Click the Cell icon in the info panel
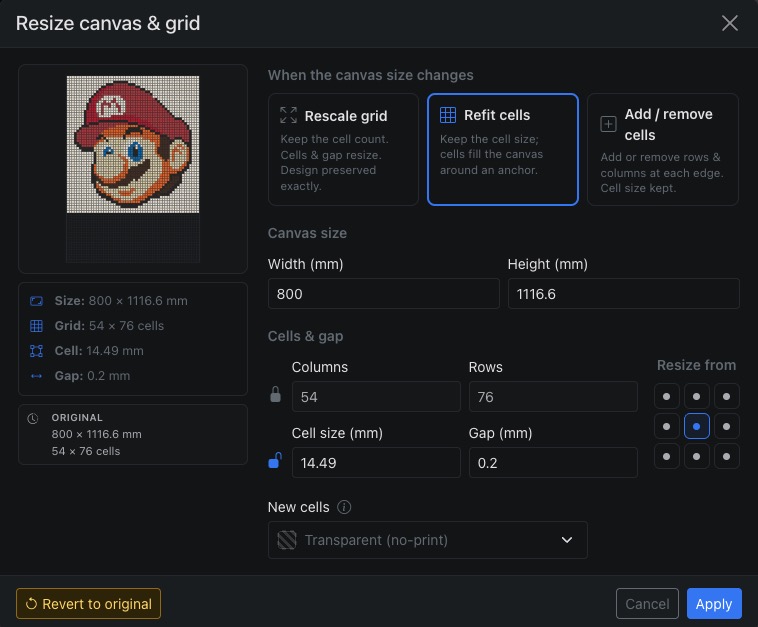758x627 pixels. pos(36,351)
